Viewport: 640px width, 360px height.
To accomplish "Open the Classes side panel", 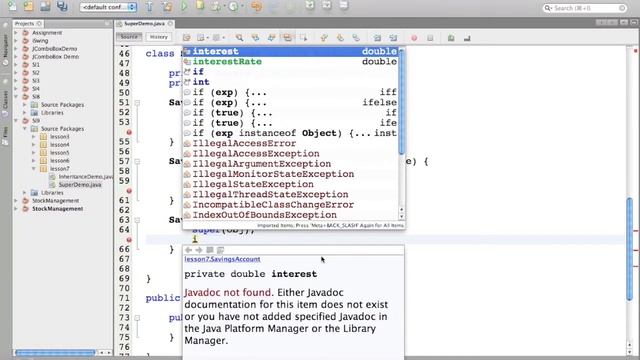I will point(5,104).
